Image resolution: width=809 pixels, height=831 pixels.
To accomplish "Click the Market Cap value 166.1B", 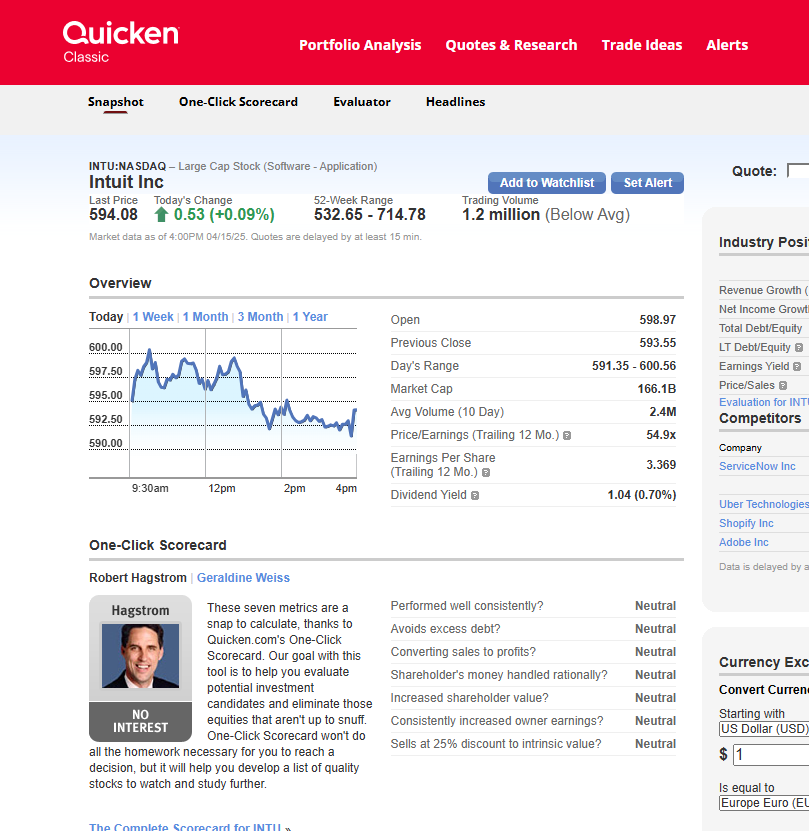I will (656, 389).
